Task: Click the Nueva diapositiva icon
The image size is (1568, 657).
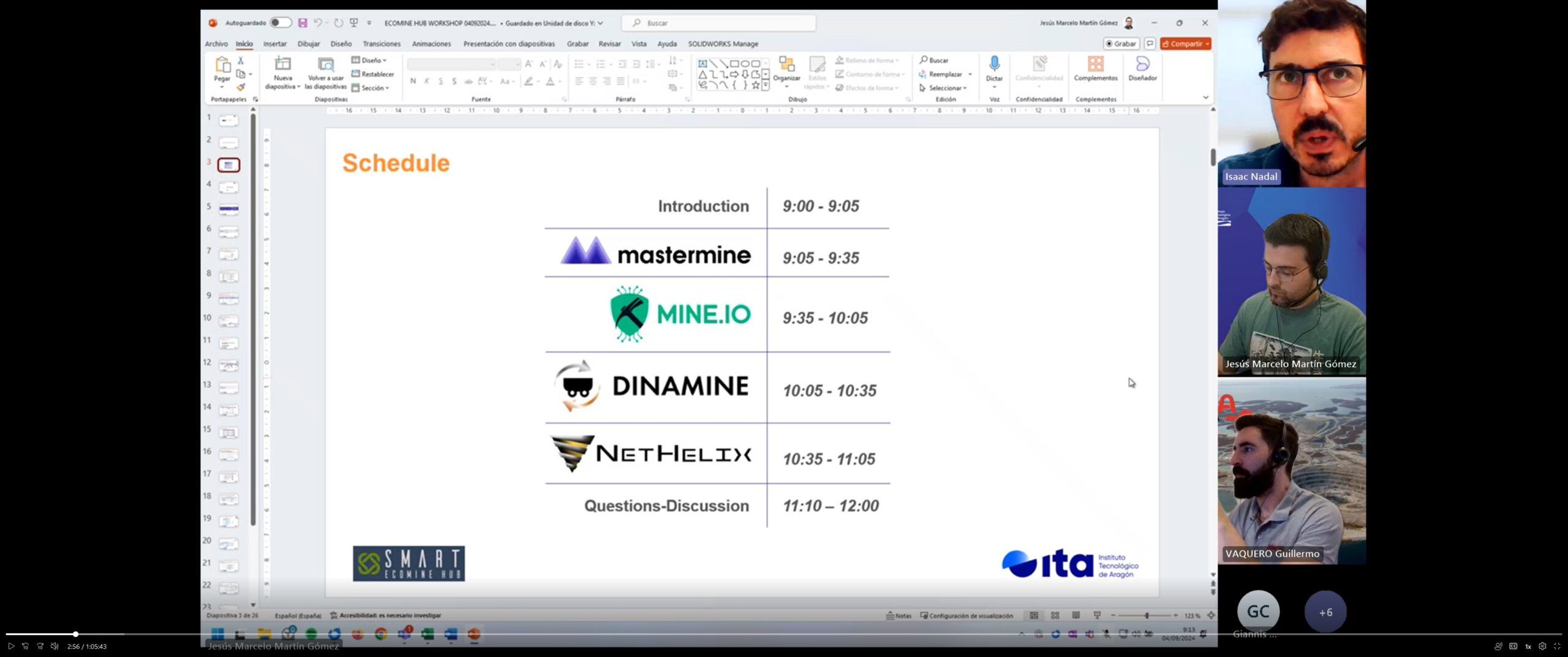Action: click(x=282, y=65)
